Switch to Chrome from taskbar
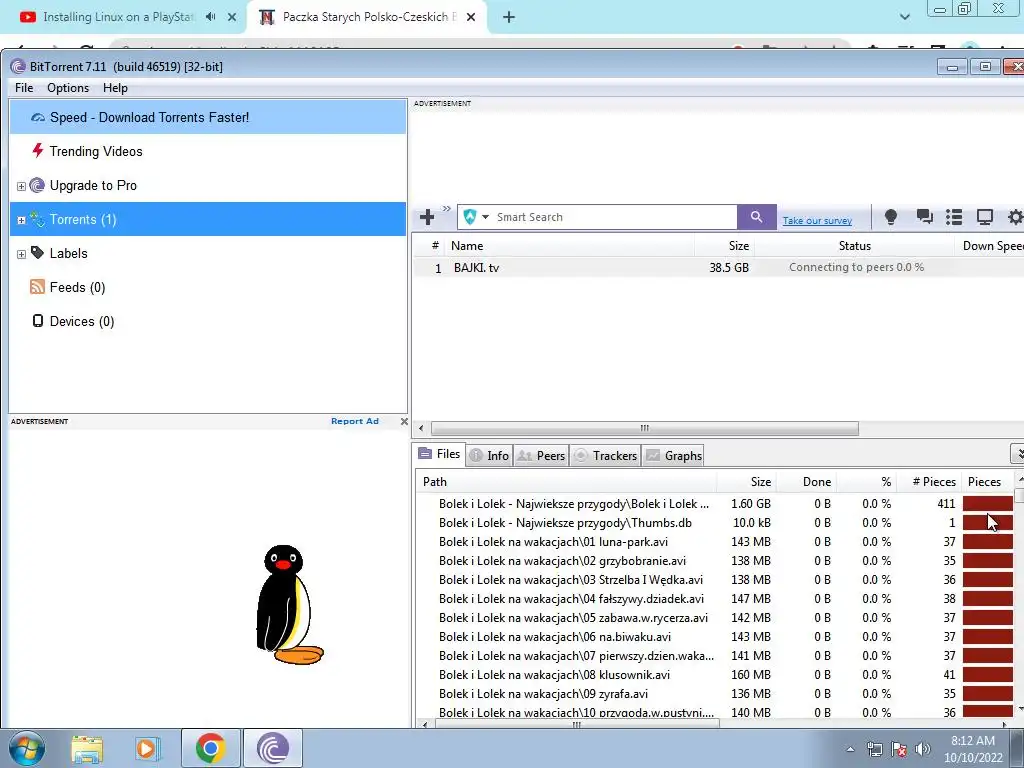The height and width of the screenshot is (768, 1024). (210, 748)
